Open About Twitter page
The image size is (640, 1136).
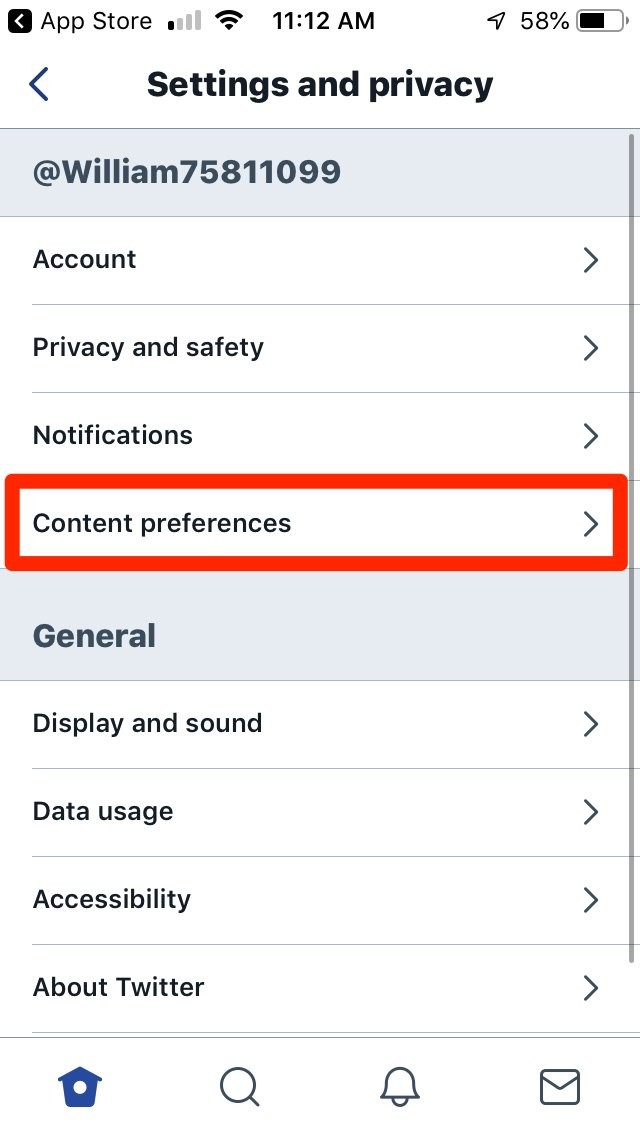pyautogui.click(x=119, y=987)
